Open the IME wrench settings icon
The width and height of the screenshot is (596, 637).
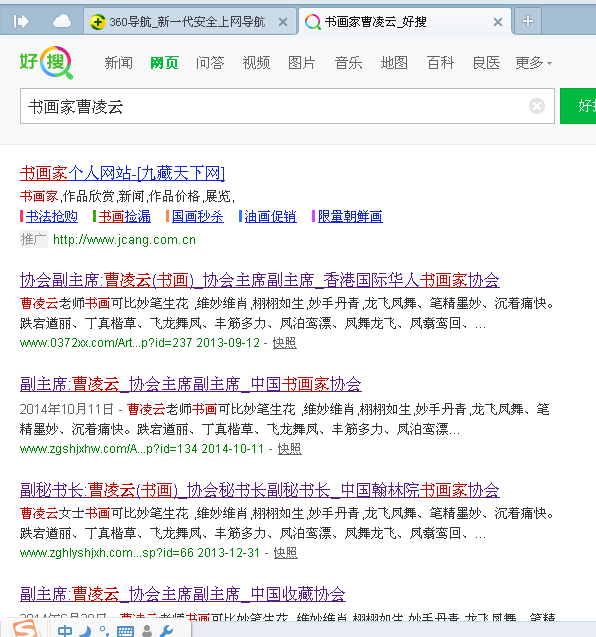(x=166, y=631)
